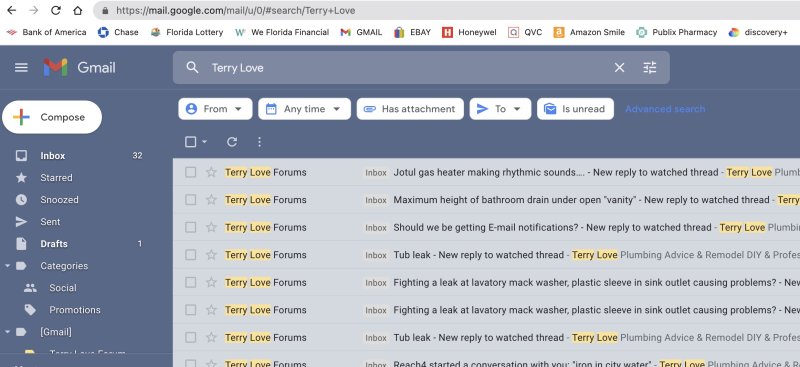The width and height of the screenshot is (800, 367).
Task: Open select-all dropdown arrow
Action: click(205, 142)
